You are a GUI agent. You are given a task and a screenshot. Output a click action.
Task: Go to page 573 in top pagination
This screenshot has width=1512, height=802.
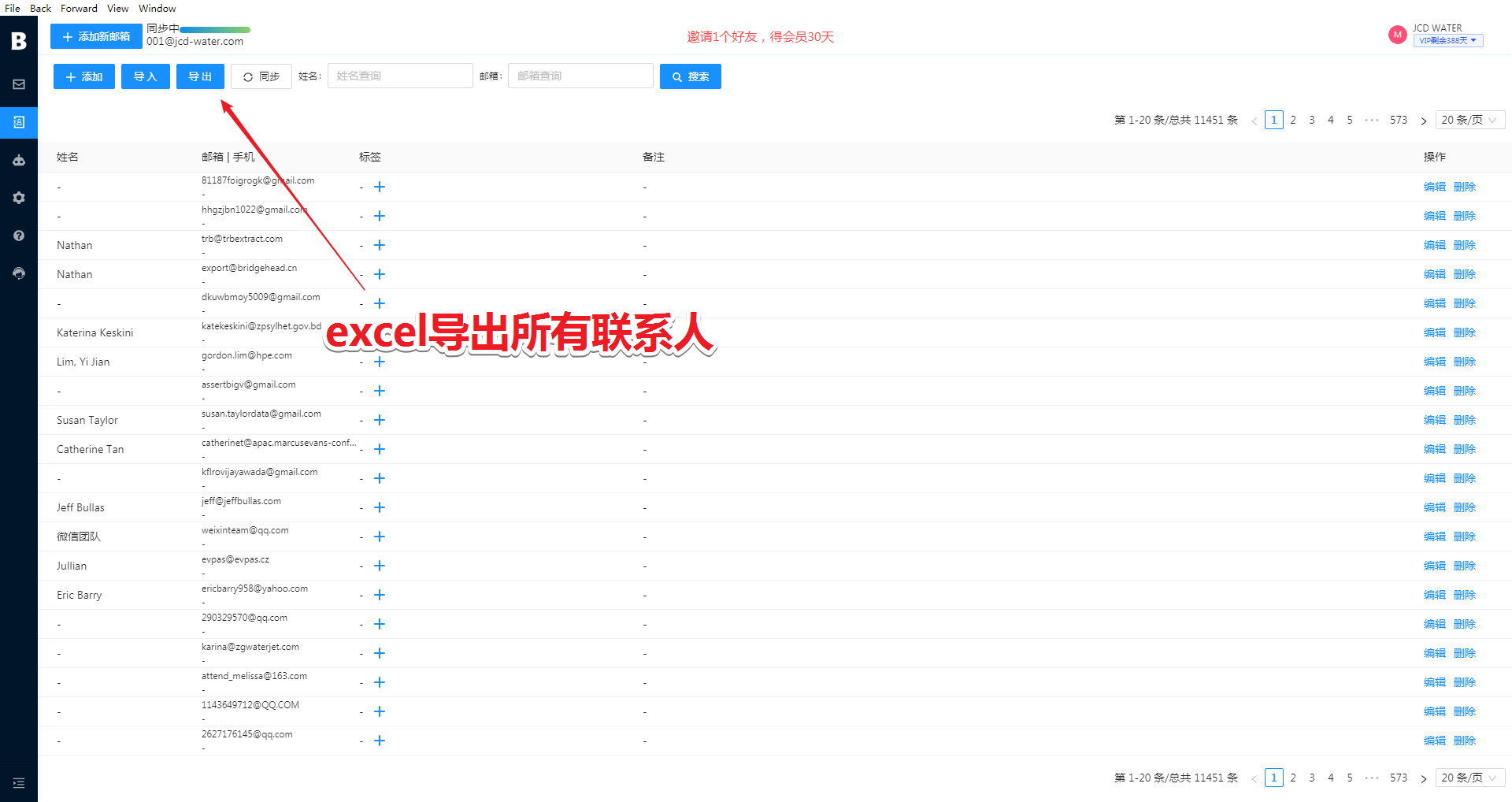click(x=1398, y=120)
